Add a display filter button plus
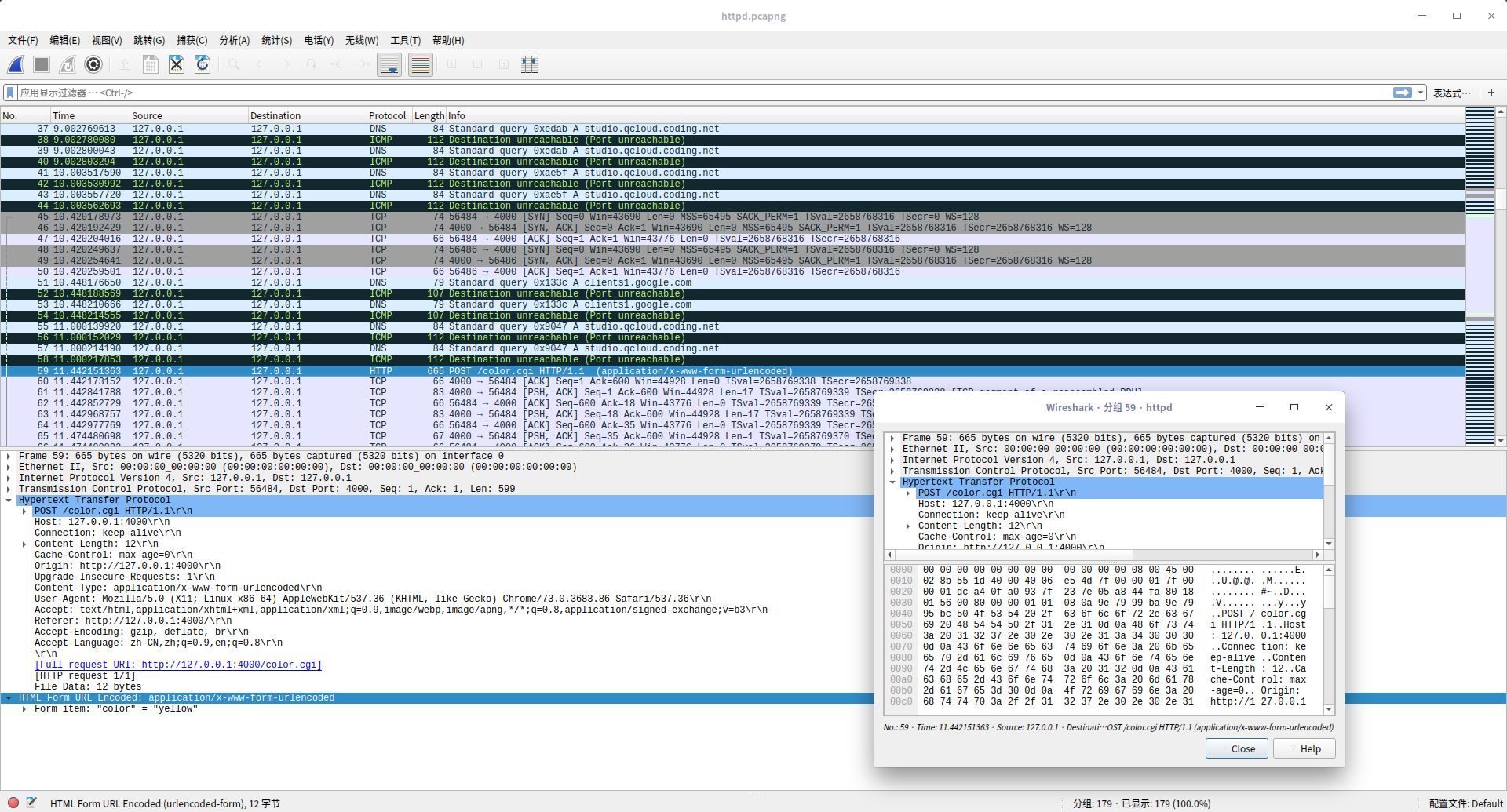1507x812 pixels. [1491, 93]
